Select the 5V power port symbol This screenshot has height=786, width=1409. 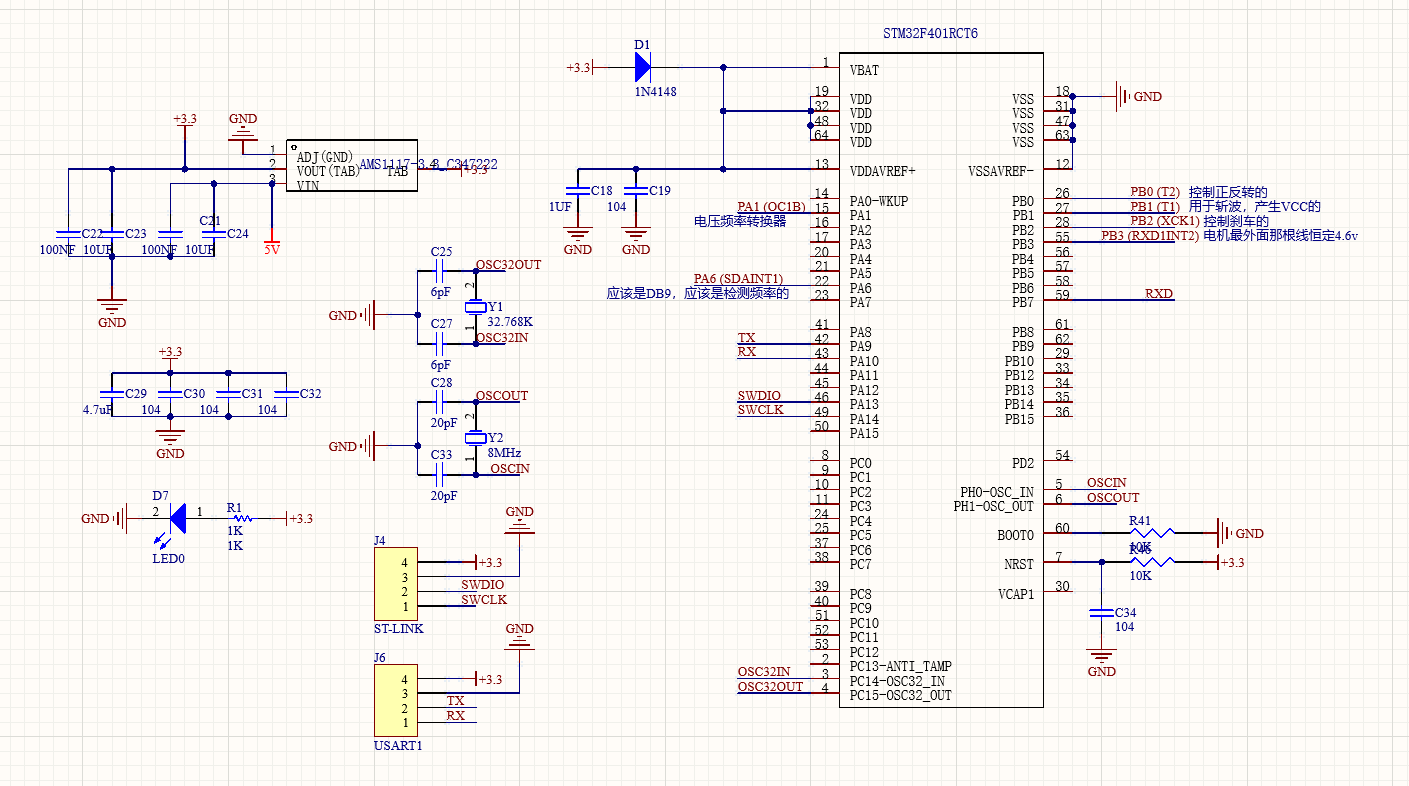(271, 243)
